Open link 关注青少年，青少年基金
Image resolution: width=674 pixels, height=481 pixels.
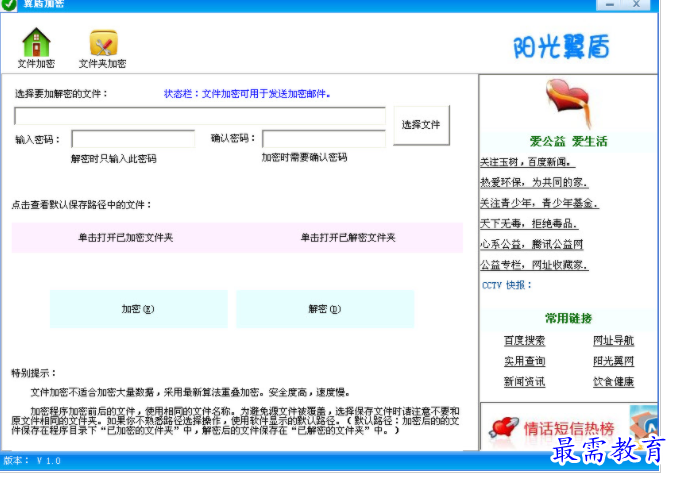(539, 203)
